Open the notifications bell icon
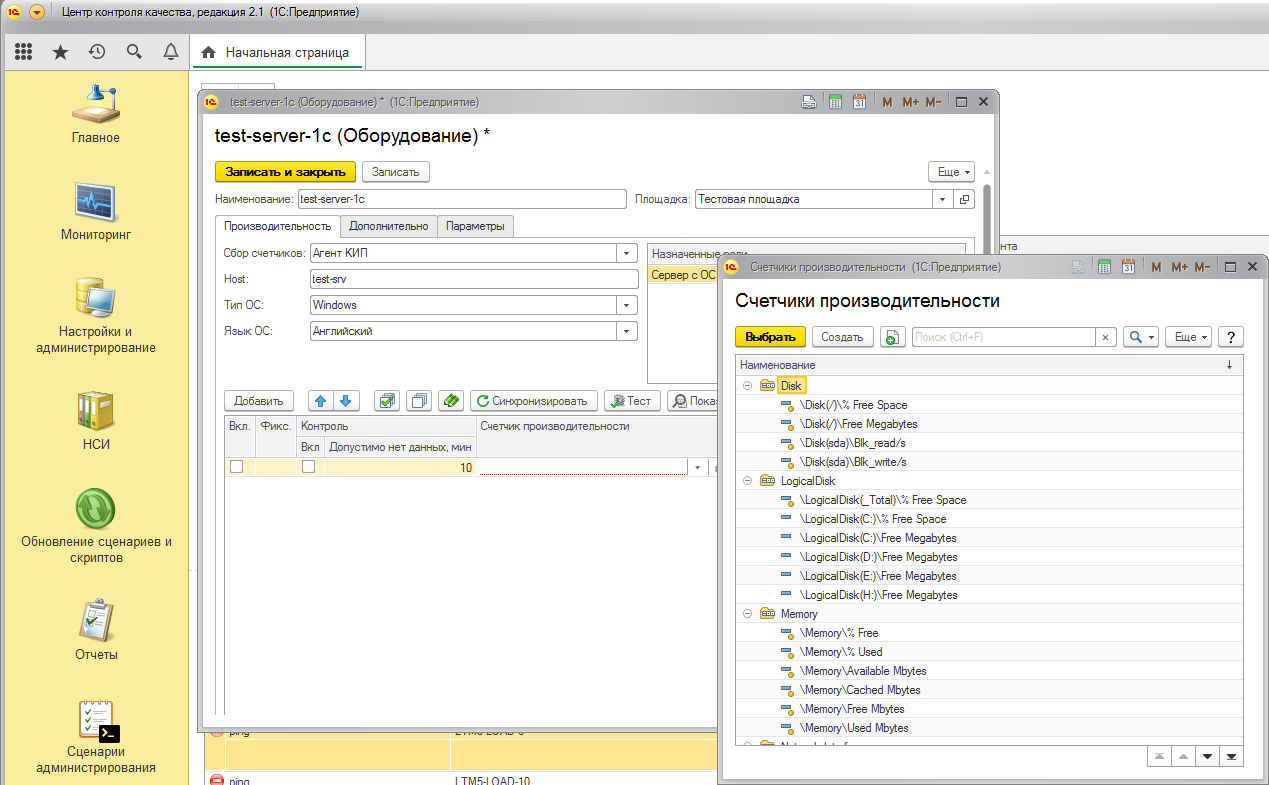Viewport: 1269px width, 785px height. (171, 52)
